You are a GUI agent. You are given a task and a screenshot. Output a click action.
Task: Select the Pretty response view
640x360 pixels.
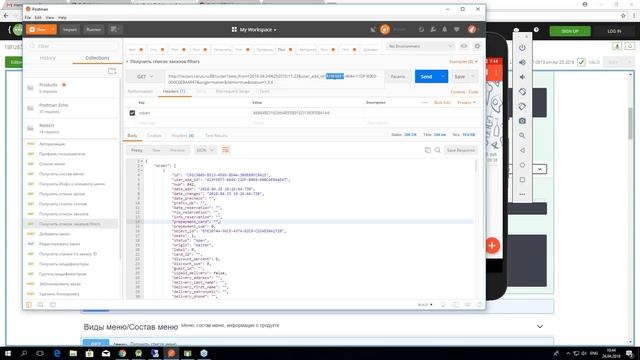(136, 150)
